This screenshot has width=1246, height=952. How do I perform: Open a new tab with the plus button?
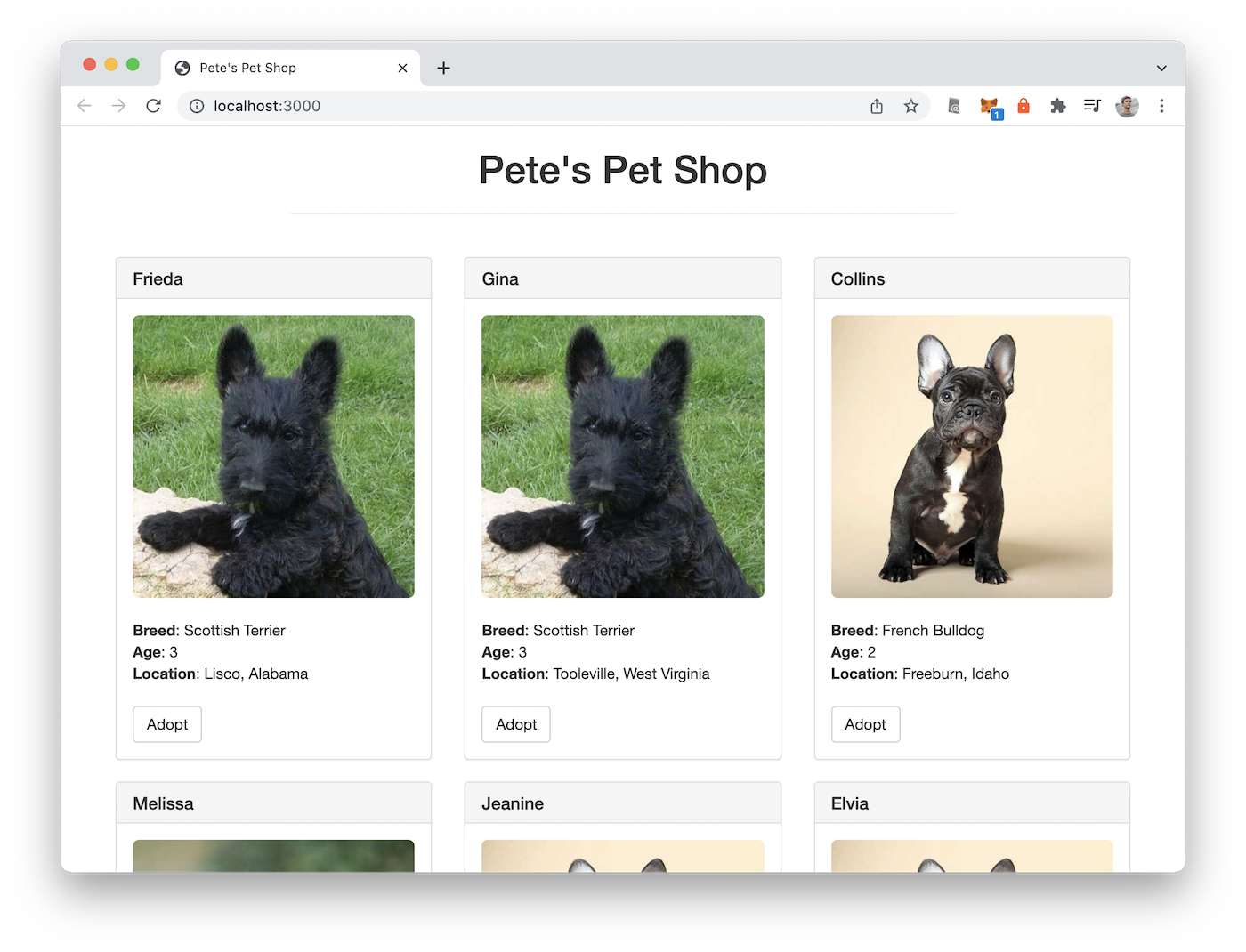443,68
